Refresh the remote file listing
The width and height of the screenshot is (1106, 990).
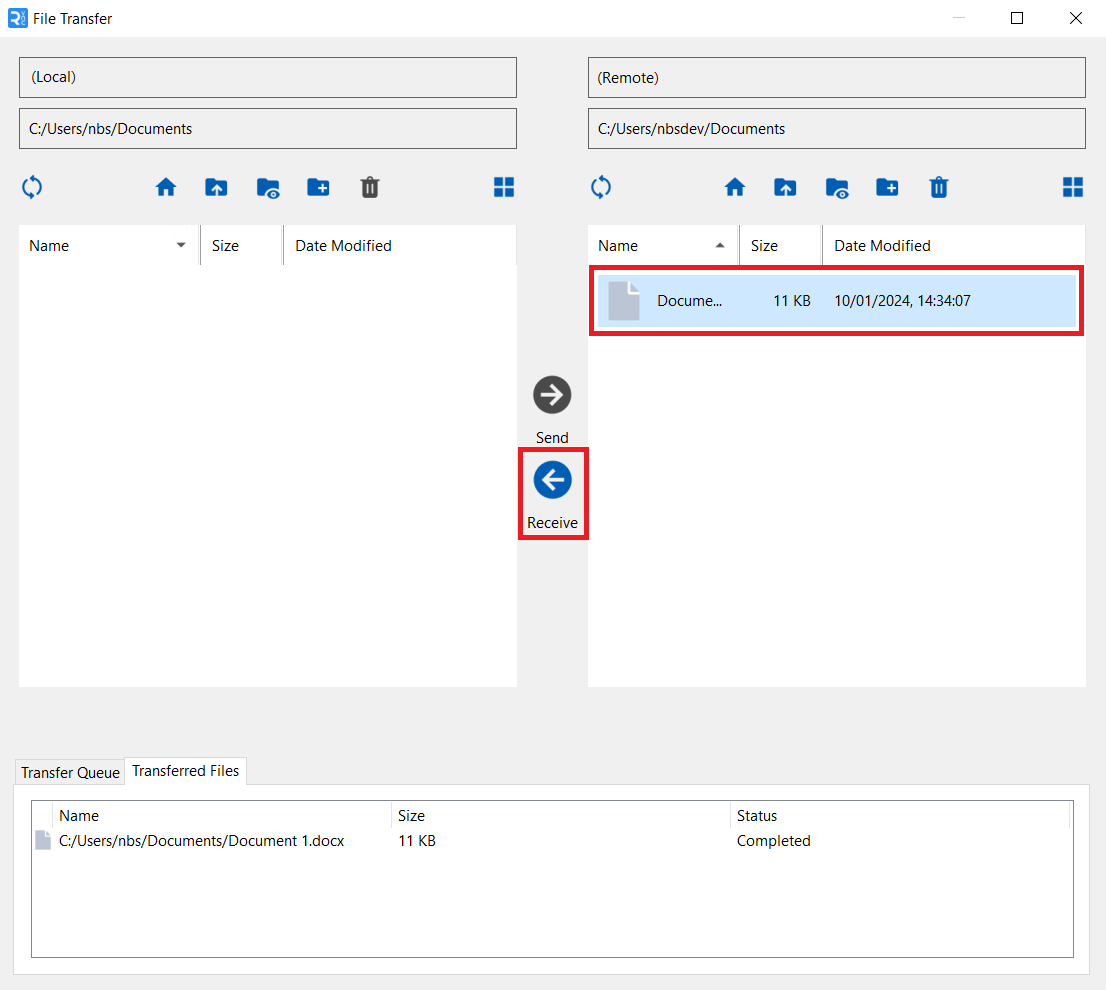600,187
